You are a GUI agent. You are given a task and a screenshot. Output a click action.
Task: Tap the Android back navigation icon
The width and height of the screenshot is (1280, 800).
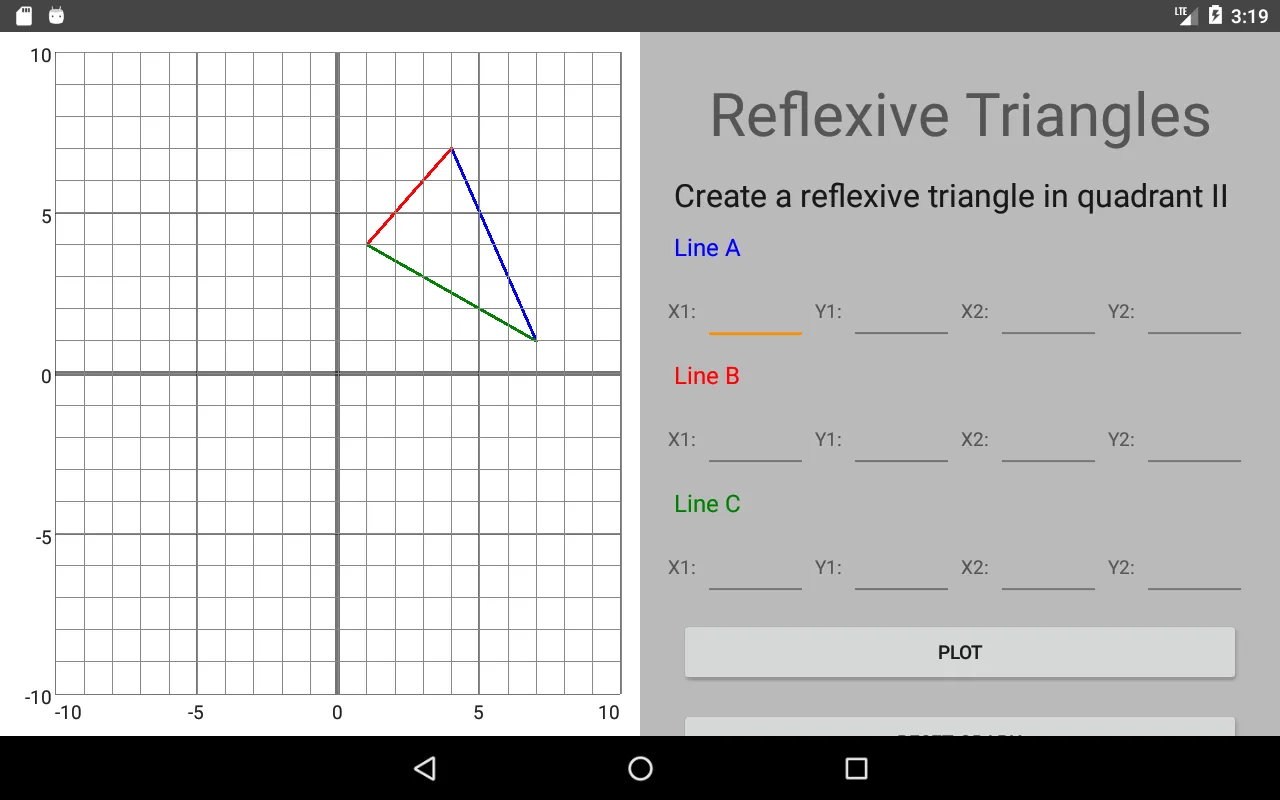pos(425,768)
